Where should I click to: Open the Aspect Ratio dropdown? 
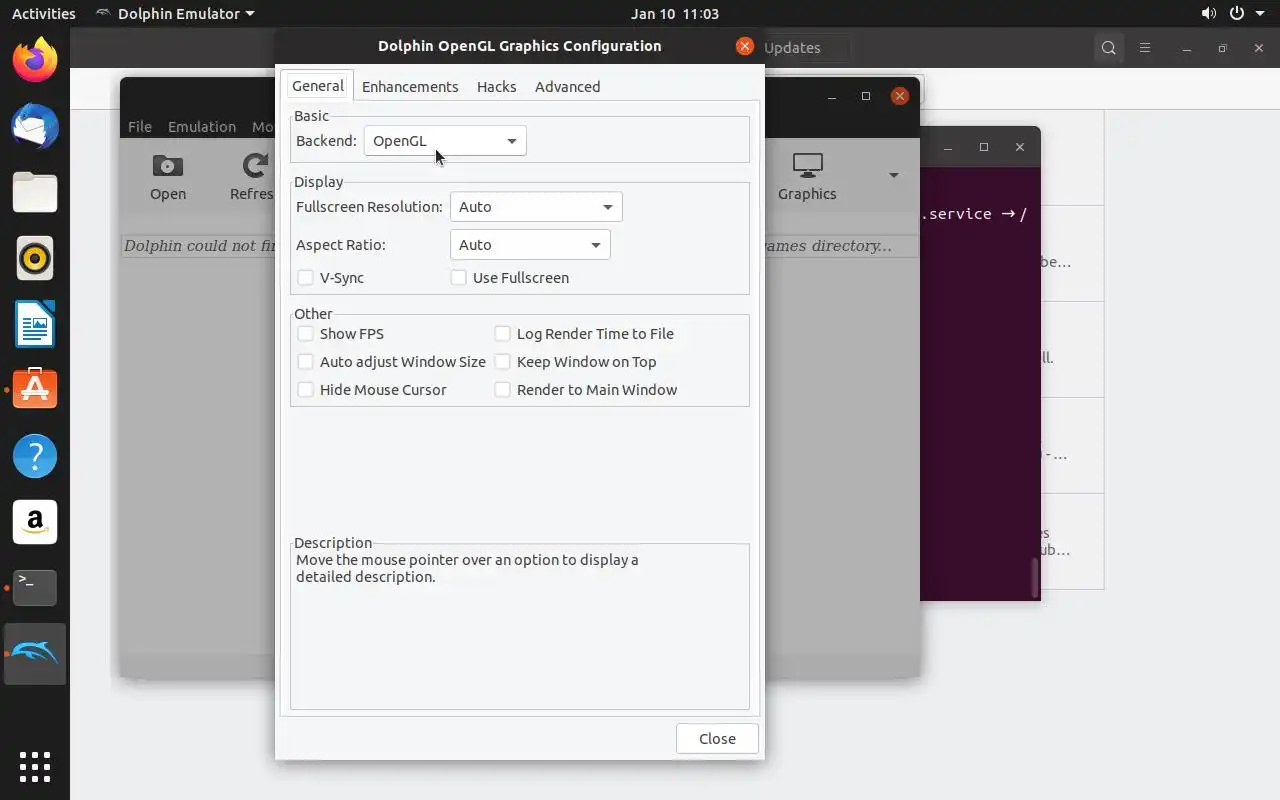pyautogui.click(x=530, y=245)
